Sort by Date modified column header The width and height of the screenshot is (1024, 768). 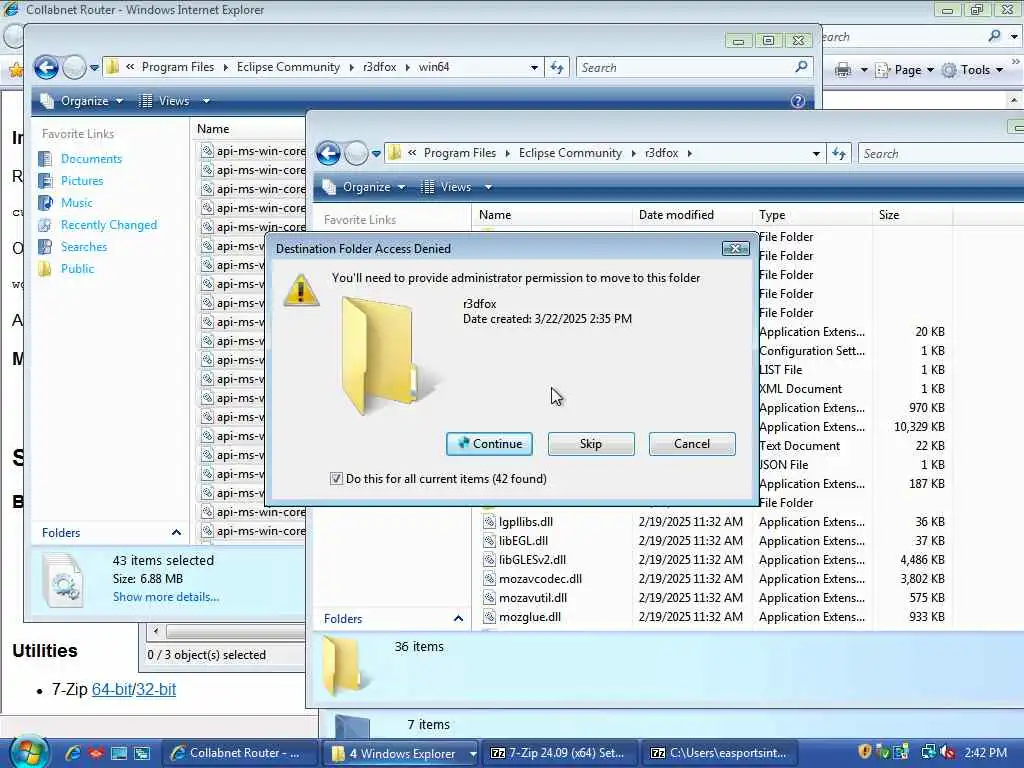(x=676, y=215)
